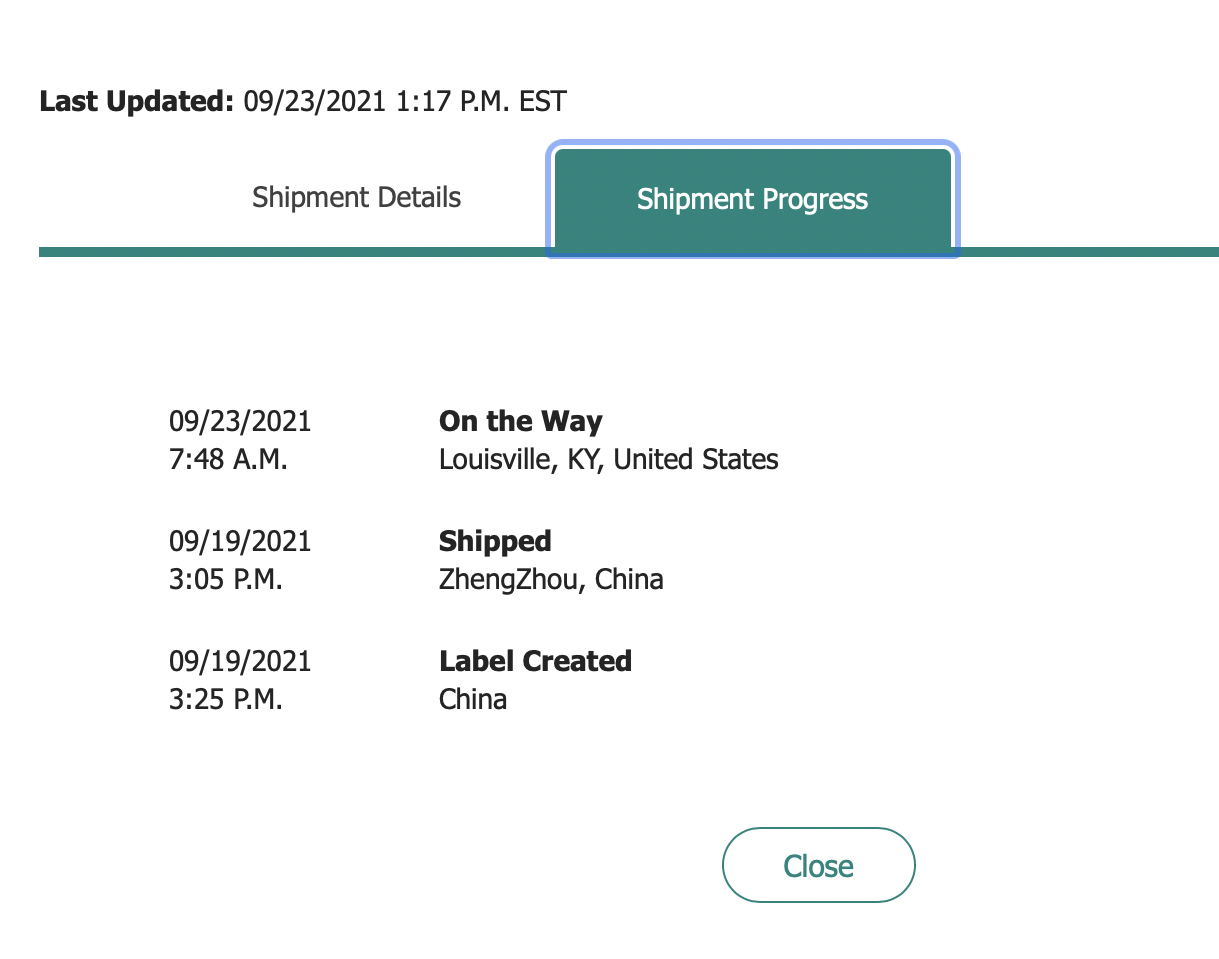This screenshot has height=959, width=1219.
Task: Click the On the Way status
Action: coord(520,421)
